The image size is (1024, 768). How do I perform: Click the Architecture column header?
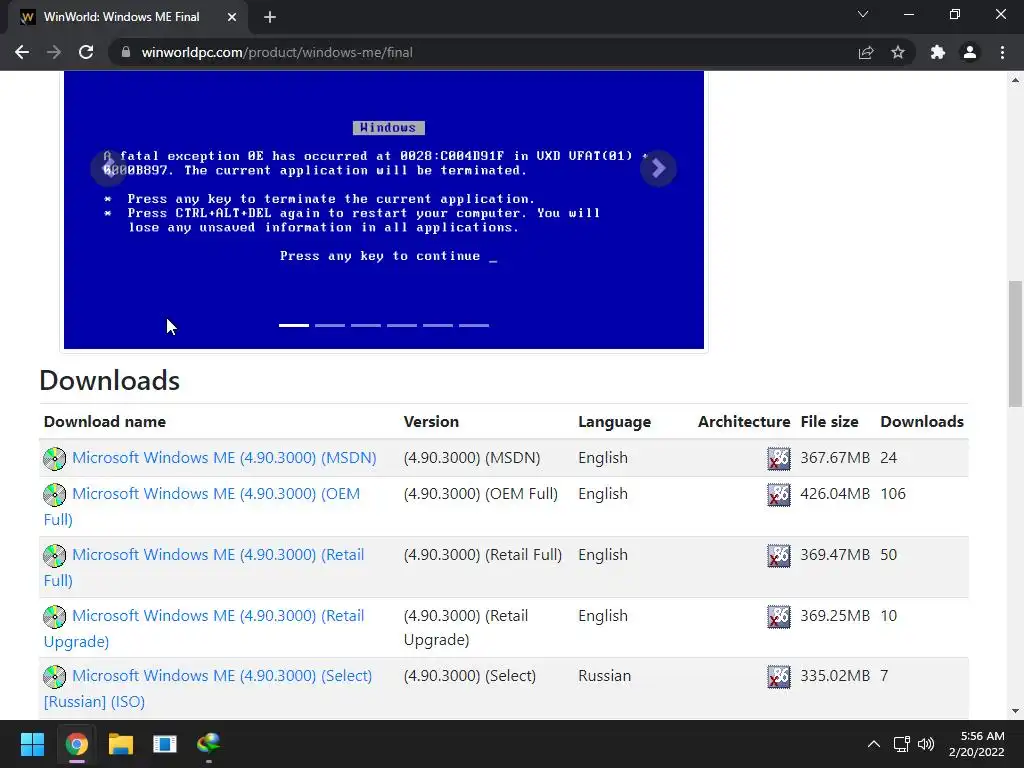[744, 422]
